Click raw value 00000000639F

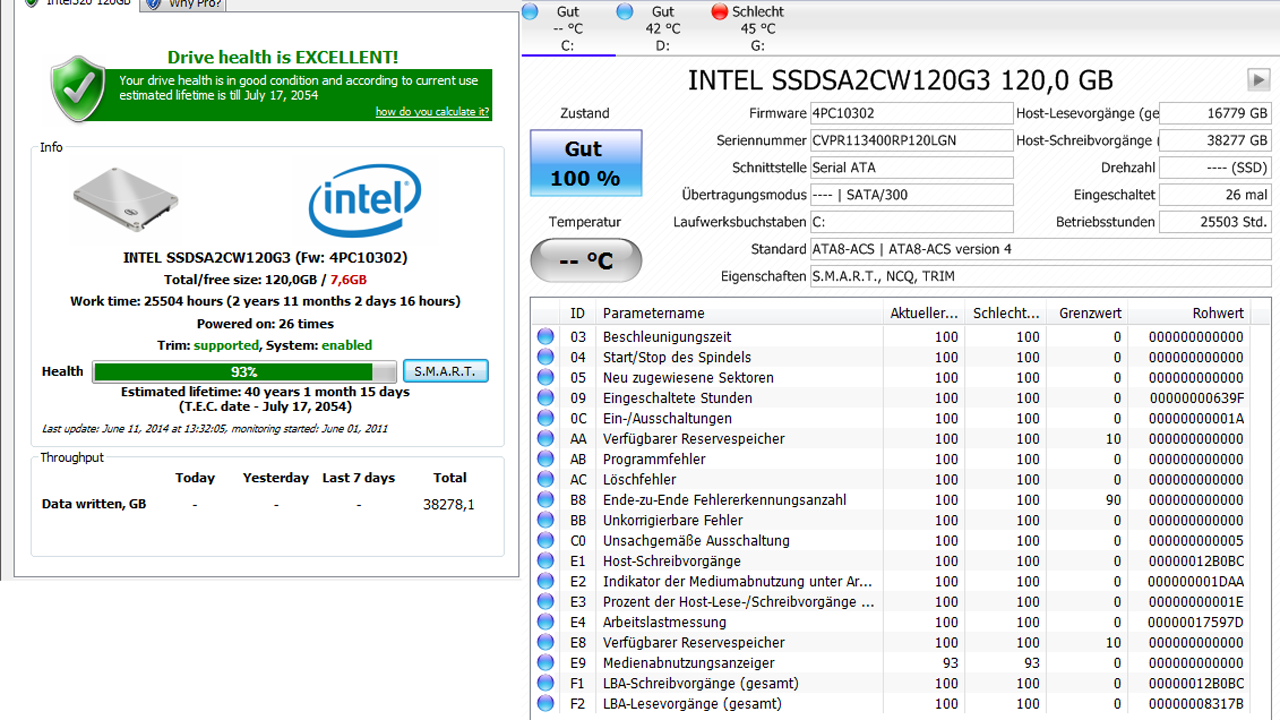point(1196,398)
